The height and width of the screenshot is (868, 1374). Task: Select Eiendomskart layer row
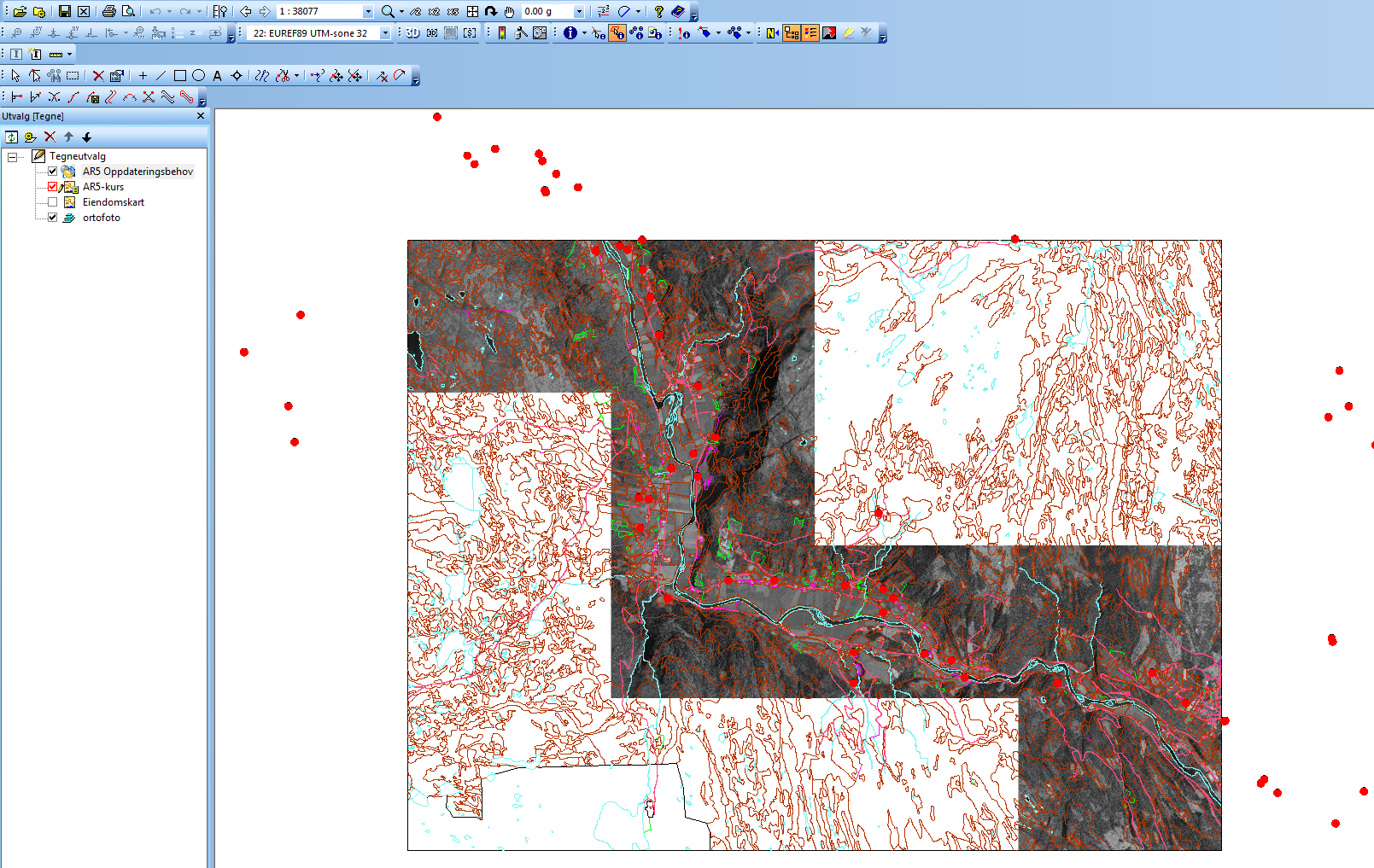[114, 201]
